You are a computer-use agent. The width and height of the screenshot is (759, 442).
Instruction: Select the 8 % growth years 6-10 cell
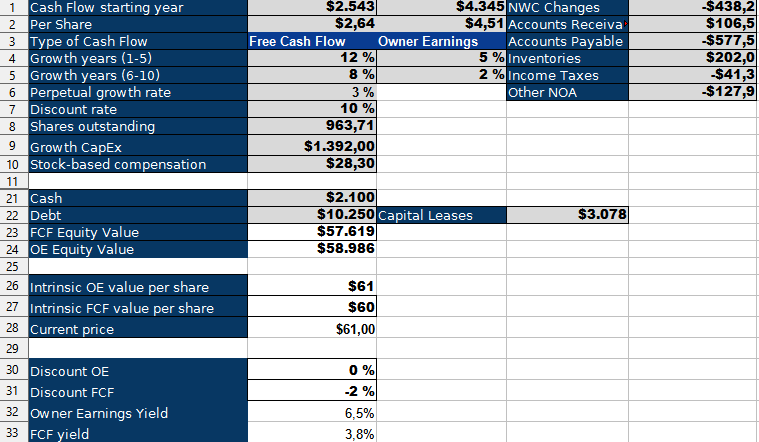point(312,75)
